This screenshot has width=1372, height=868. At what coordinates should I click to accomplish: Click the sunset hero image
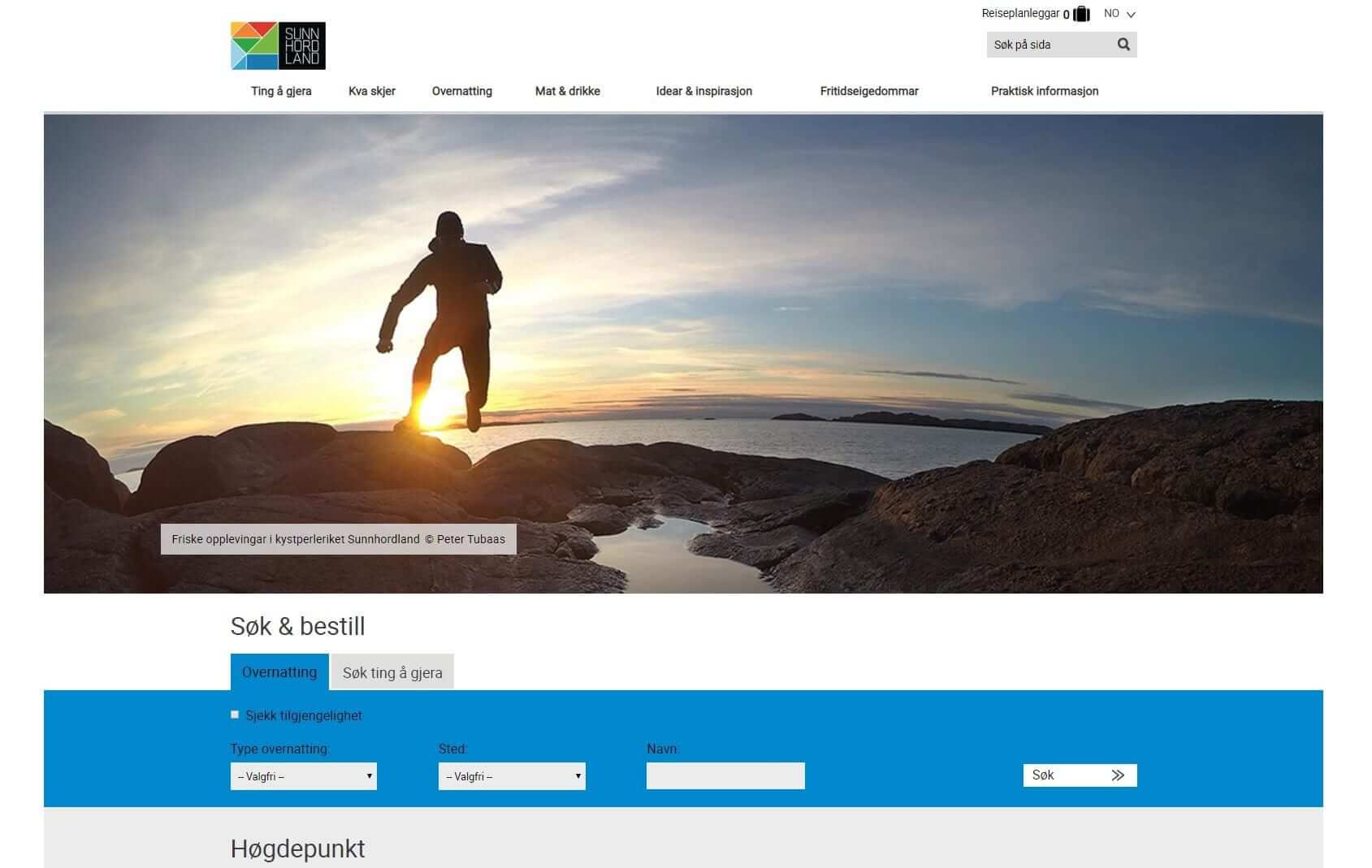tap(683, 354)
